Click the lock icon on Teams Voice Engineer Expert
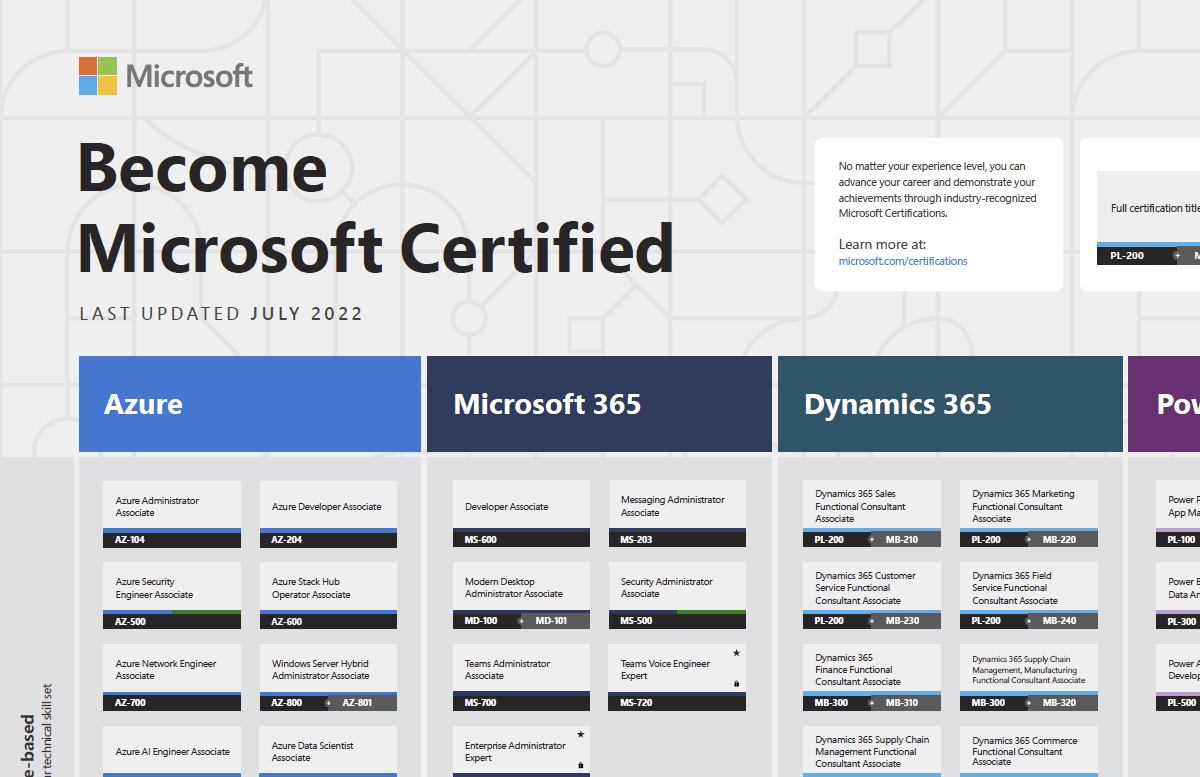 (736, 683)
